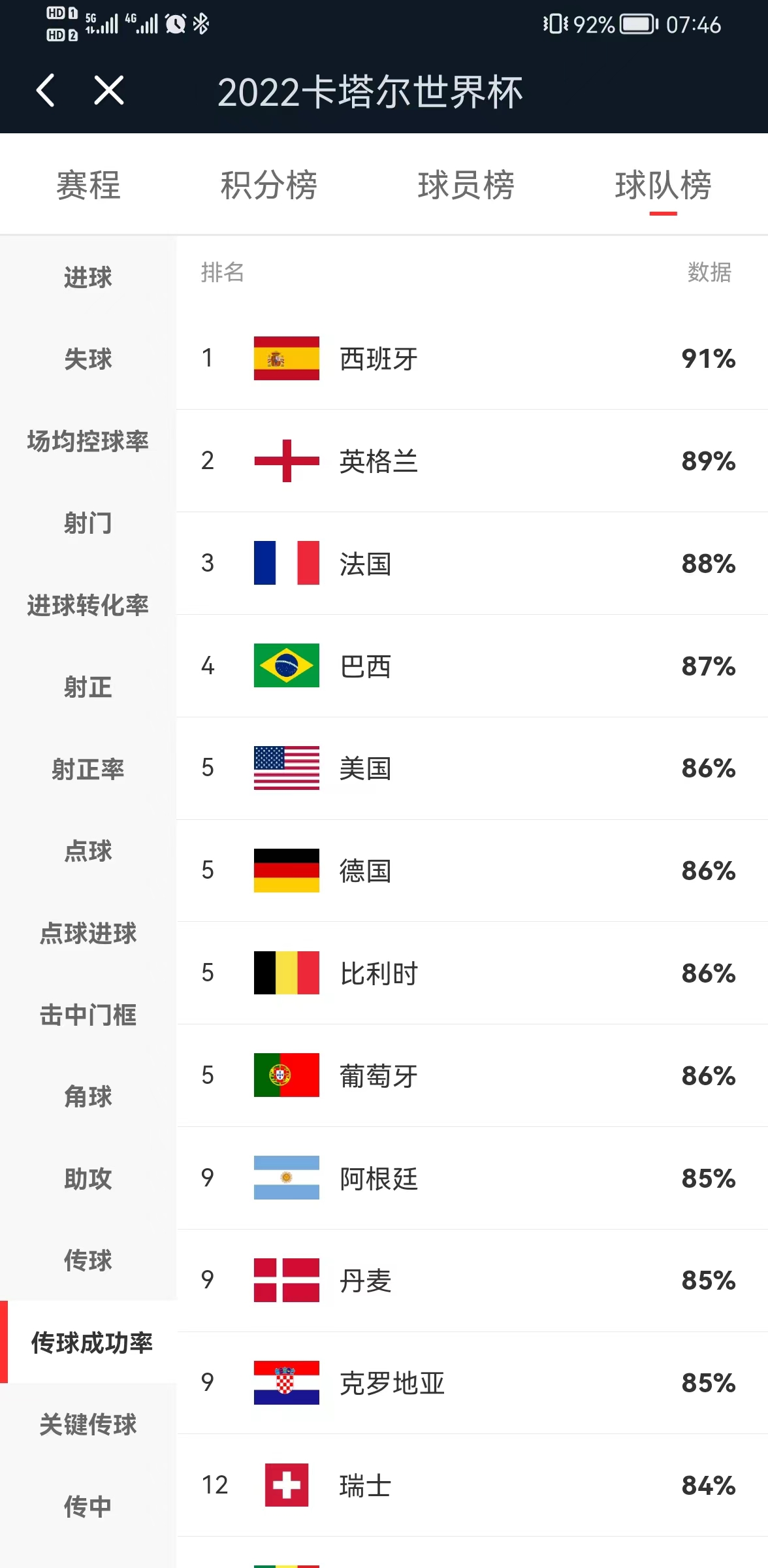Select 角球 in the sidebar
The width and height of the screenshot is (768, 1568).
[x=88, y=1098]
